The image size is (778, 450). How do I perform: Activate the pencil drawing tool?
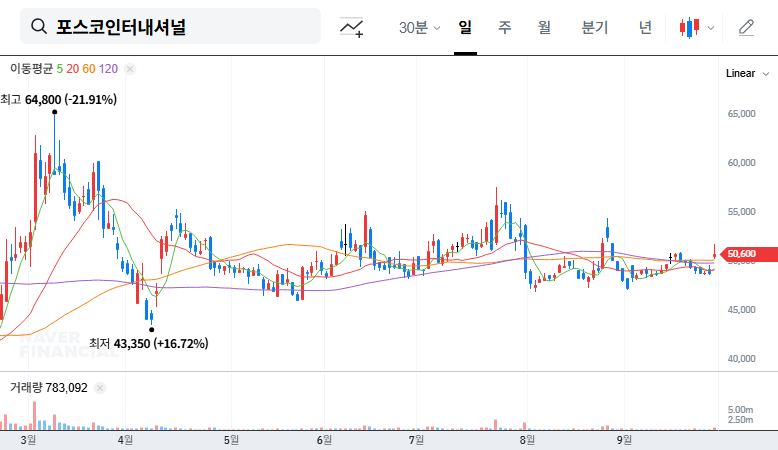pyautogui.click(x=746, y=27)
